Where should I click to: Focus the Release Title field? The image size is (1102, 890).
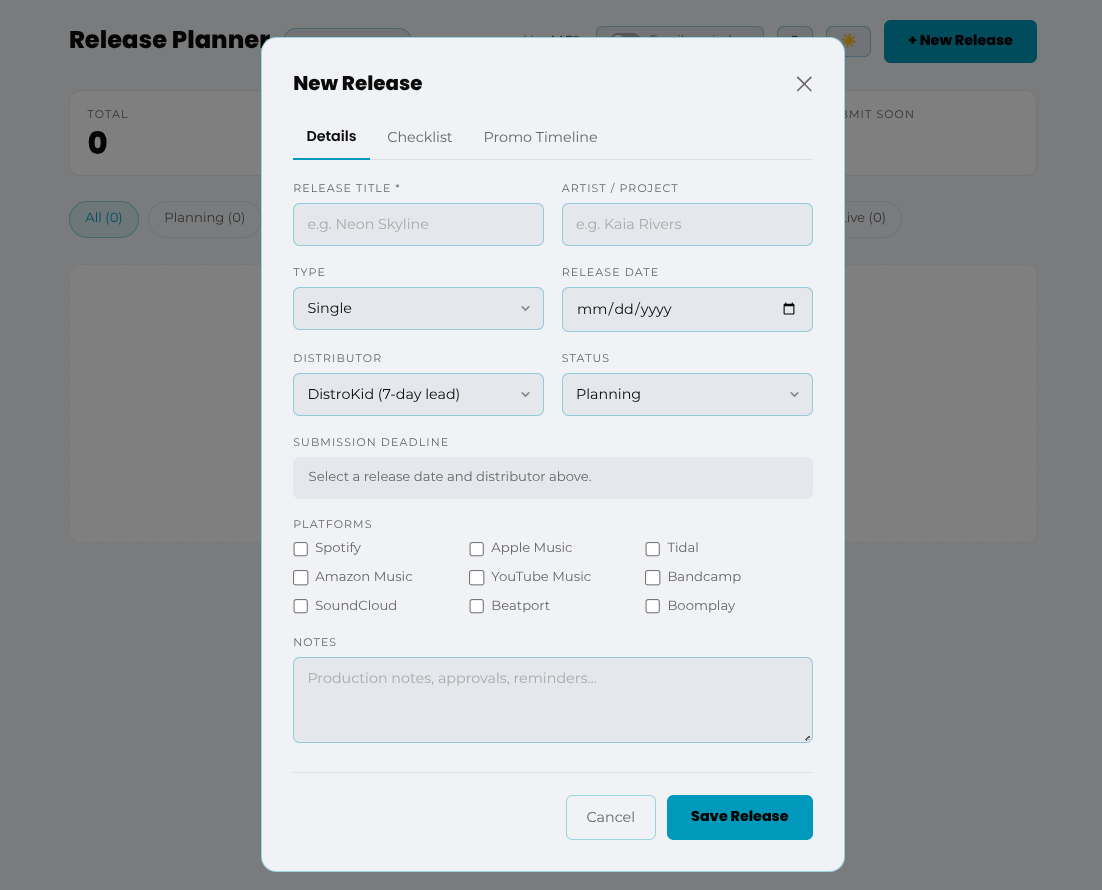pyautogui.click(x=418, y=224)
